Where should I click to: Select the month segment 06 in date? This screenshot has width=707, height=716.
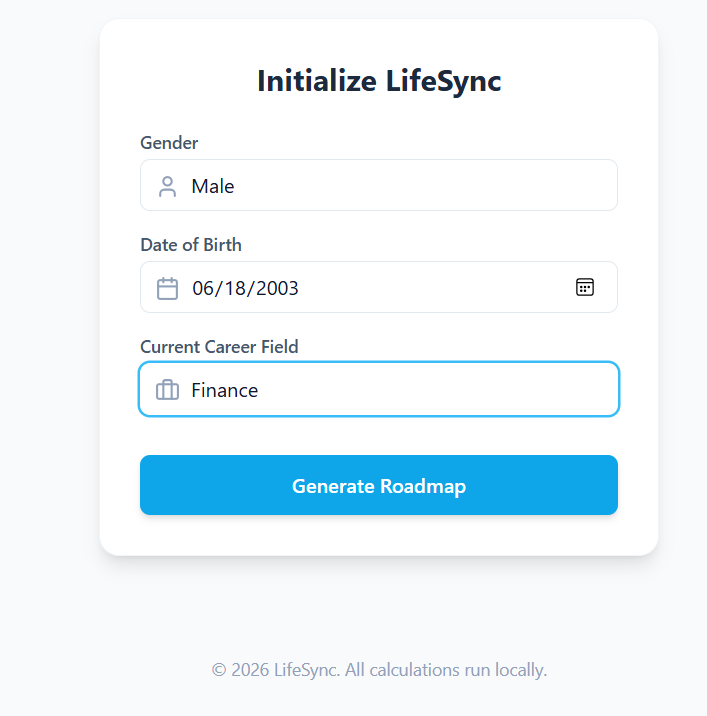pyautogui.click(x=203, y=288)
